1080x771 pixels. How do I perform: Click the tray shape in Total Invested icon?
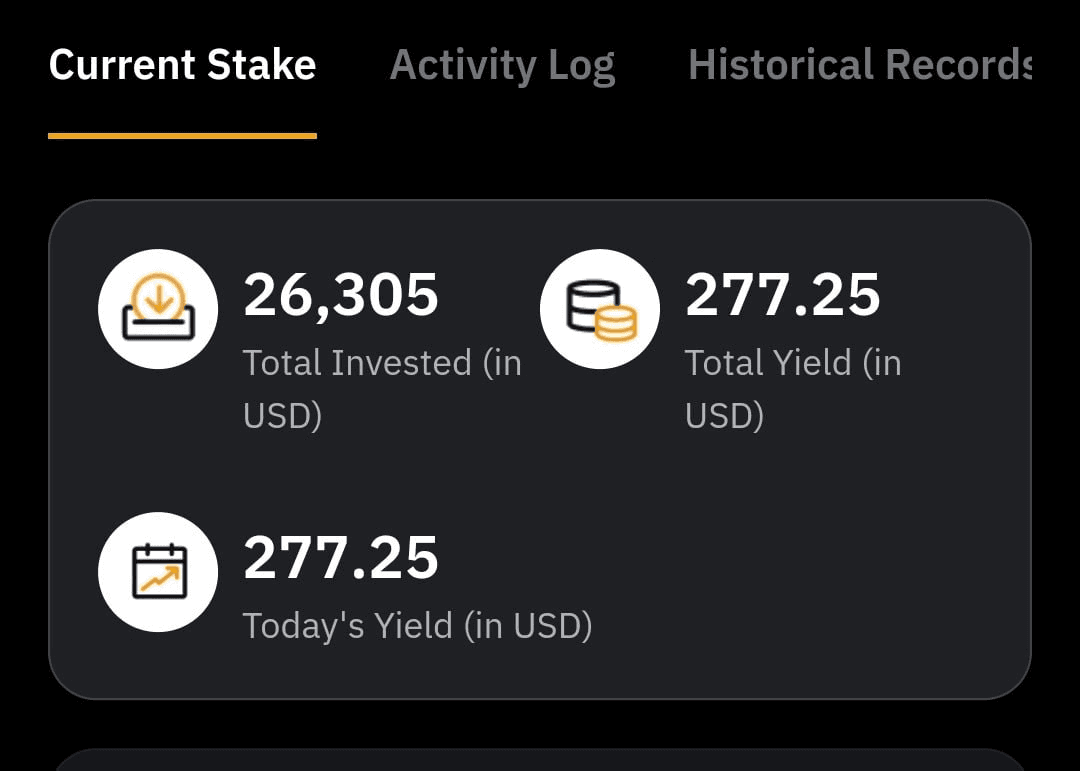tap(158, 324)
